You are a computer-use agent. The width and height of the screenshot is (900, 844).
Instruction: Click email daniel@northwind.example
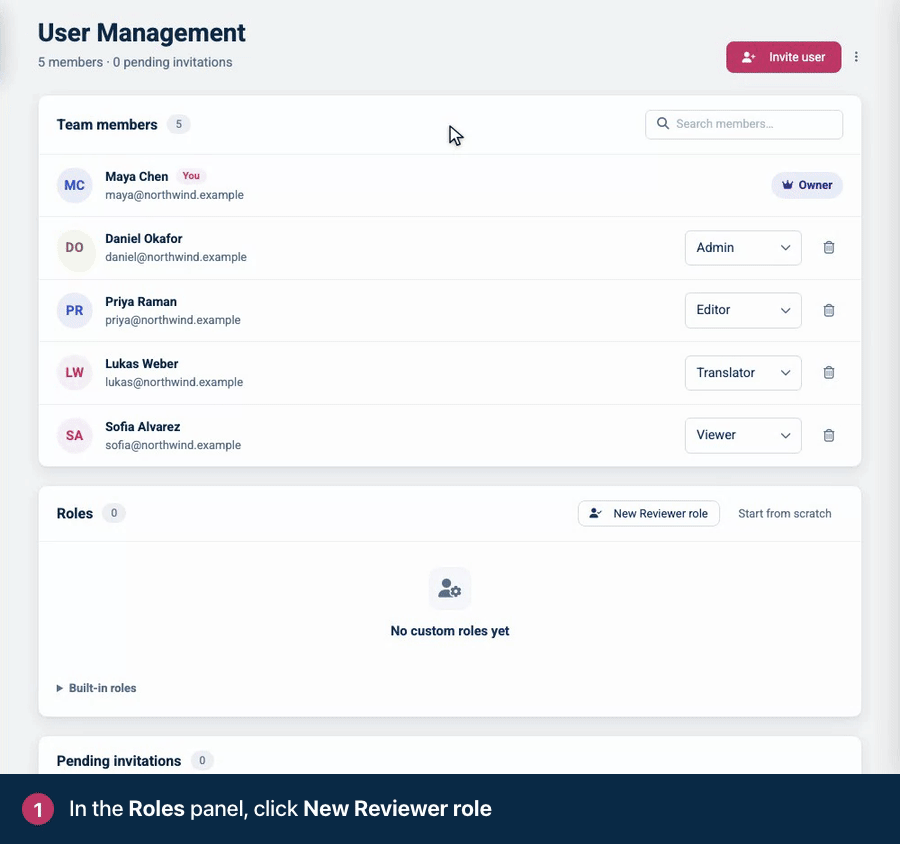176,257
